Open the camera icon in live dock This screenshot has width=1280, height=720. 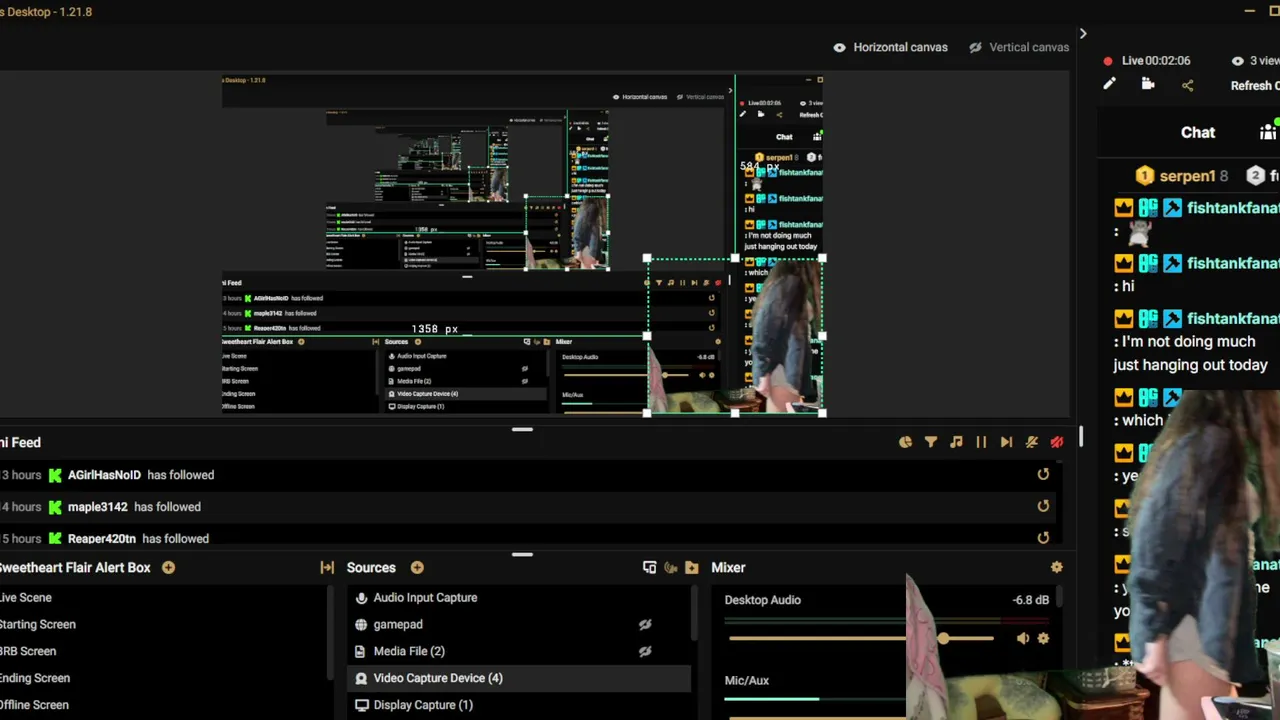tap(1148, 85)
